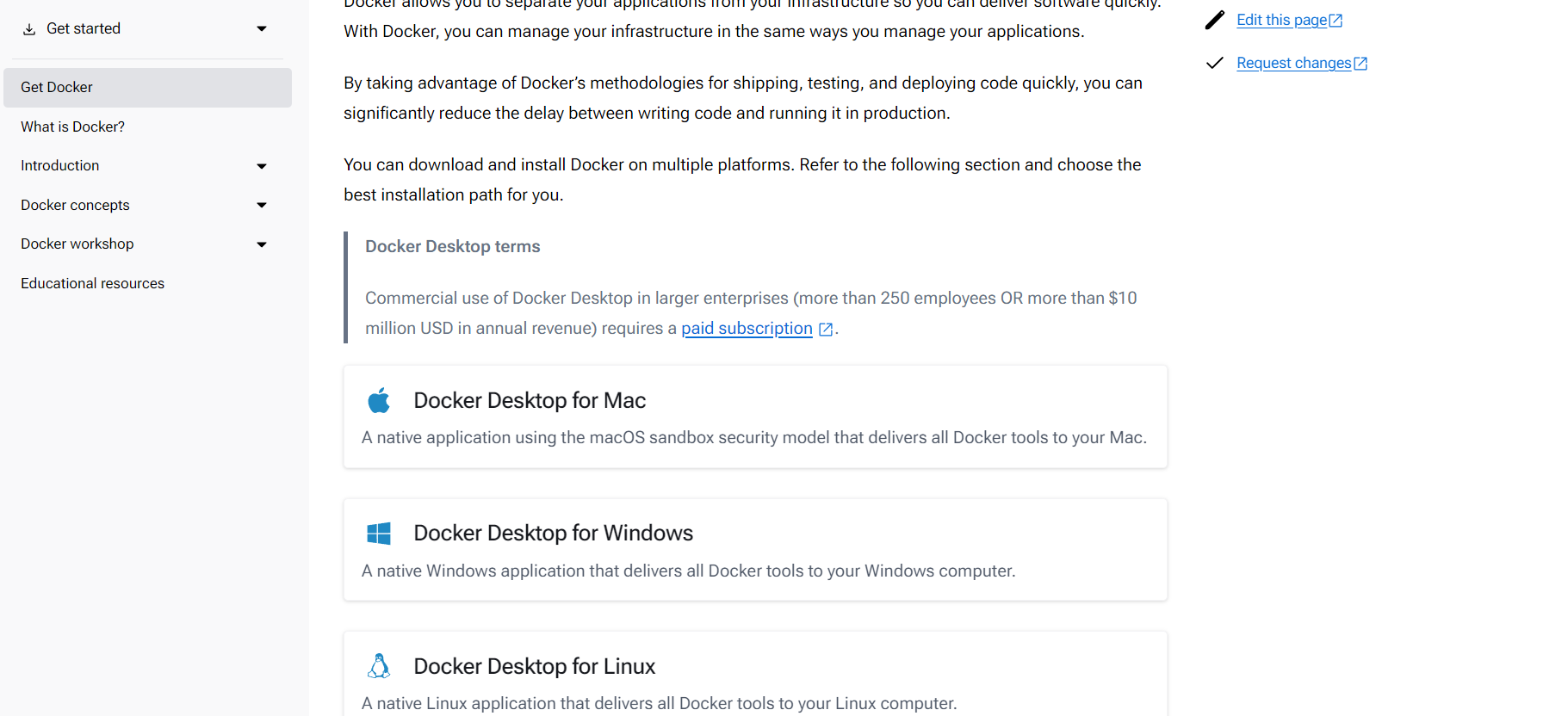Click the Windows logo icon

(x=379, y=534)
